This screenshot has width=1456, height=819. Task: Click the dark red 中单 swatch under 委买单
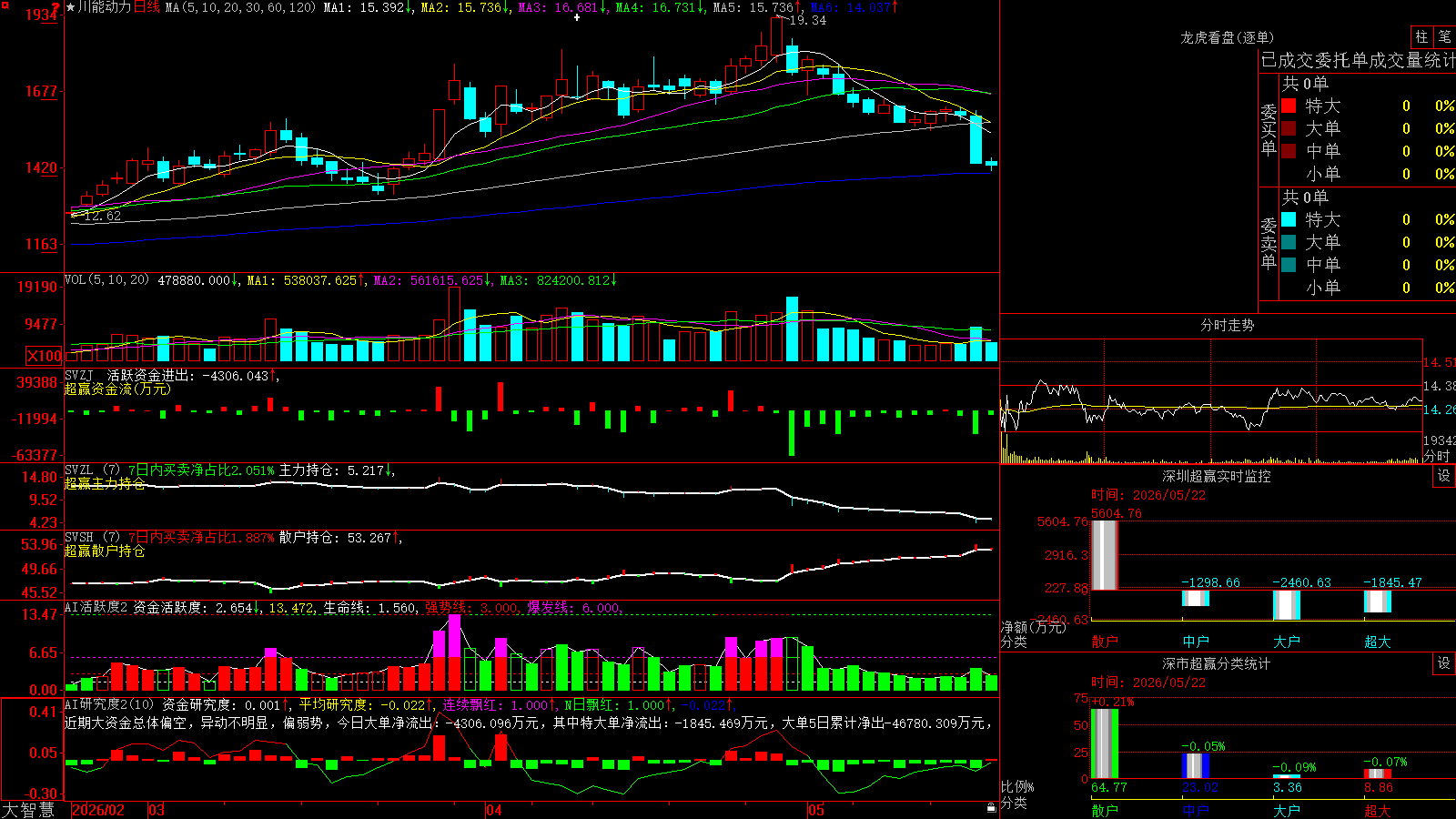(x=1289, y=151)
